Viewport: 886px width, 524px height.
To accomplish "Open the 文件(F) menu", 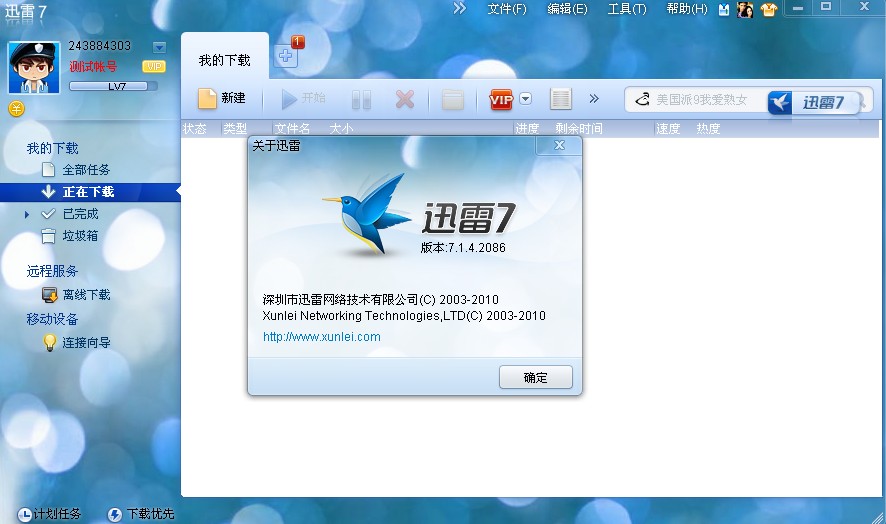I will (x=507, y=9).
